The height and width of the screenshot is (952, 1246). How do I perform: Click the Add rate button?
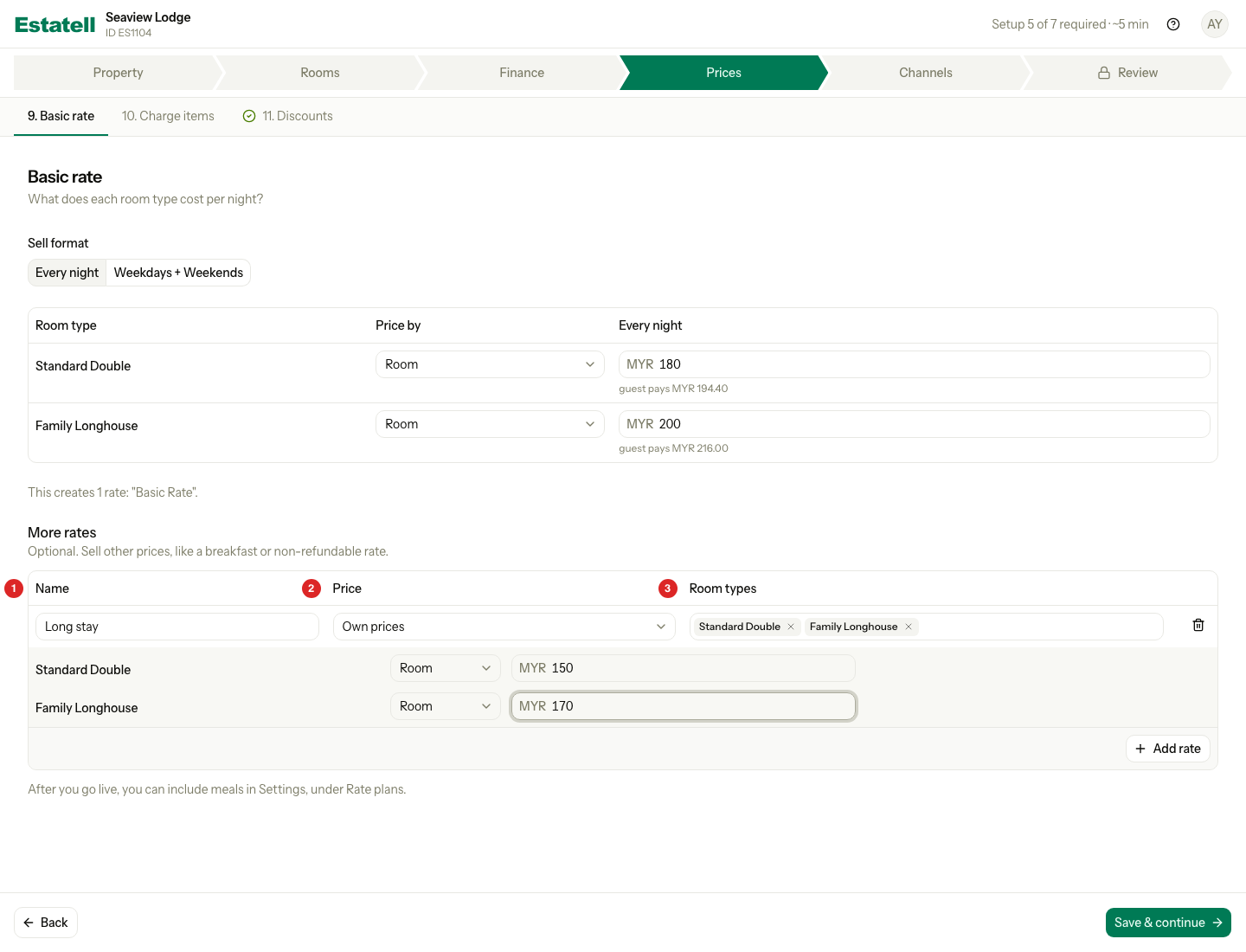coord(1168,749)
